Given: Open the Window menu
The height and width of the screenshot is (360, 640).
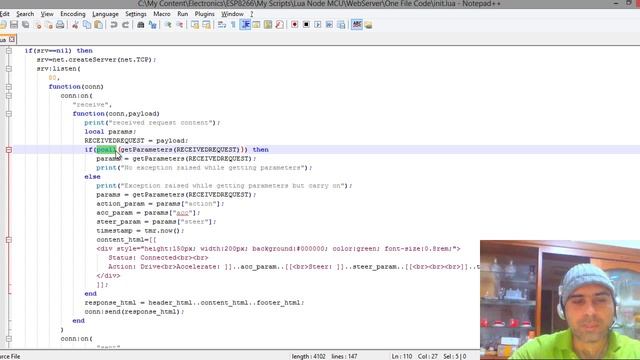Looking at the screenshot, I should click(232, 14).
